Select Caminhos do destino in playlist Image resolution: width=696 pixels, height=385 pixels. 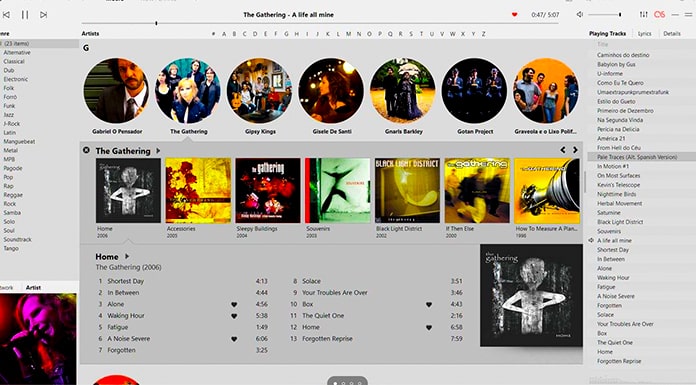click(x=623, y=55)
